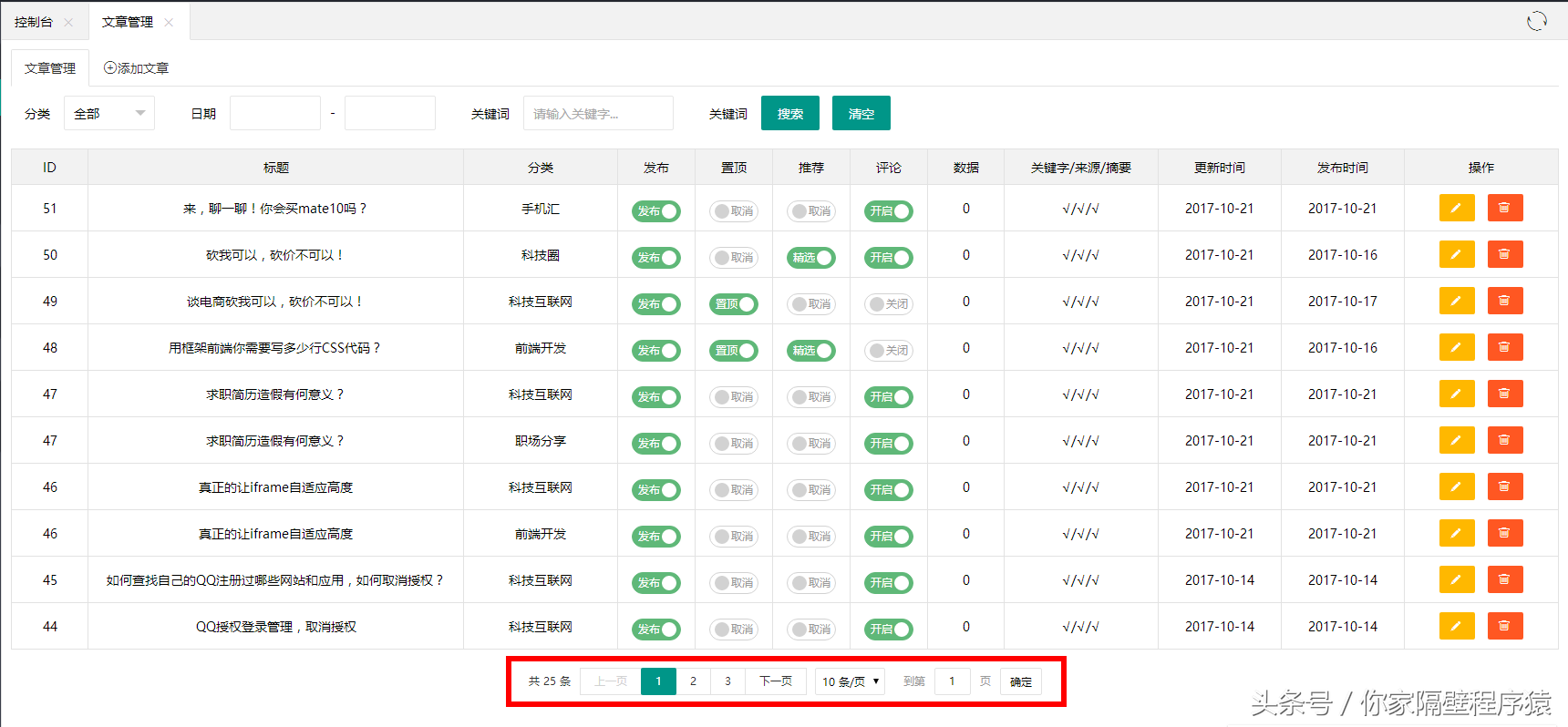Turn off the 置顶 switch for article 49
Viewport: 1568px width, 727px height.
point(734,304)
